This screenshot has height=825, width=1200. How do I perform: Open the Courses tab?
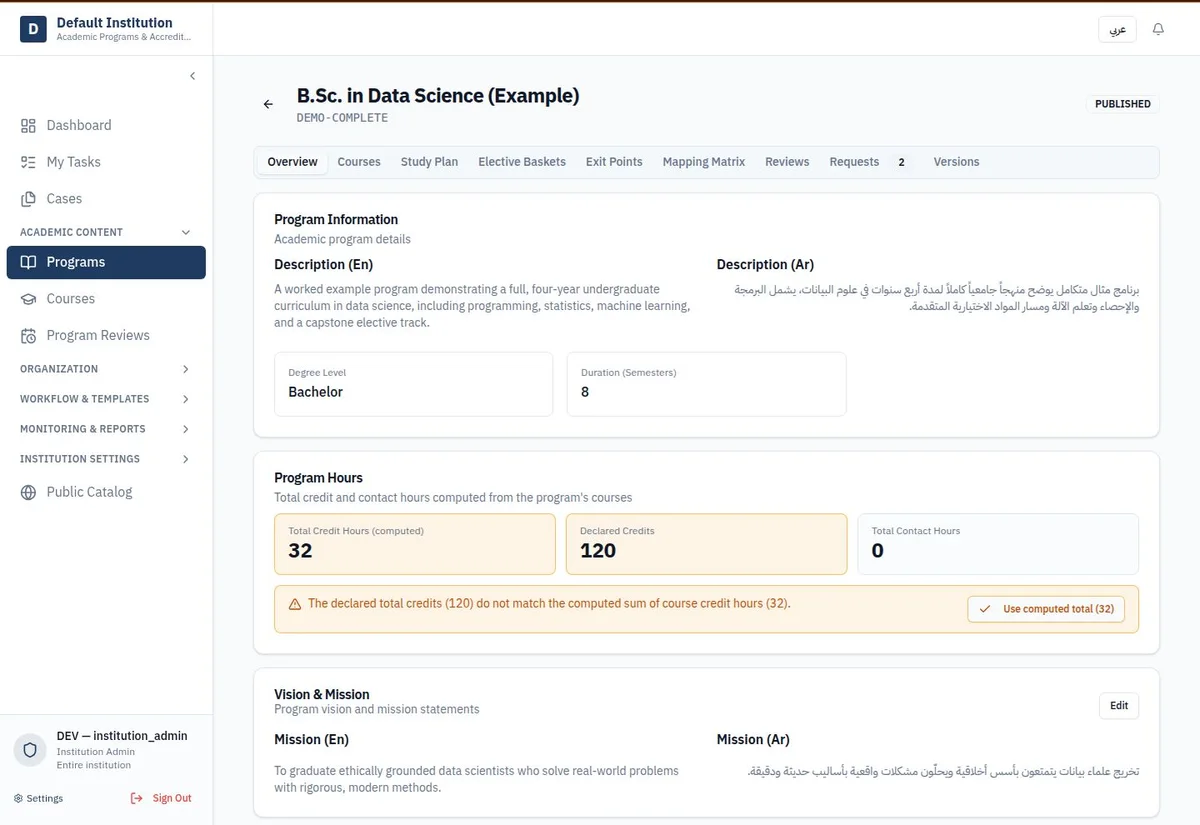tap(359, 162)
